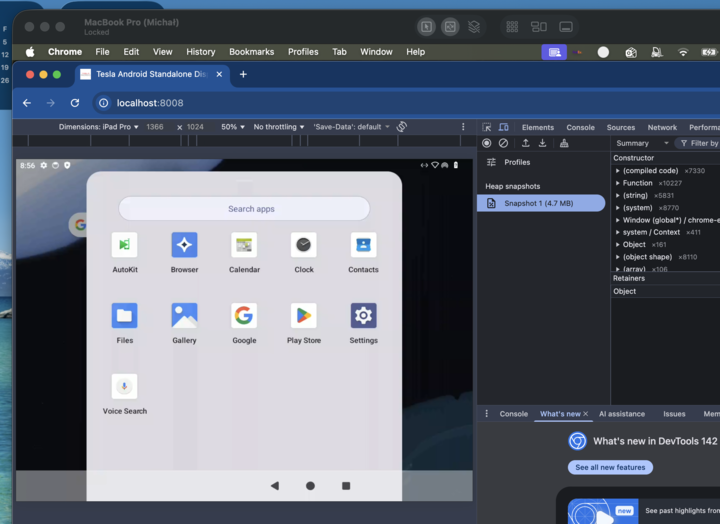Expand the (compiled code) constructor row
Screen dimensions: 720x524
point(618,170)
